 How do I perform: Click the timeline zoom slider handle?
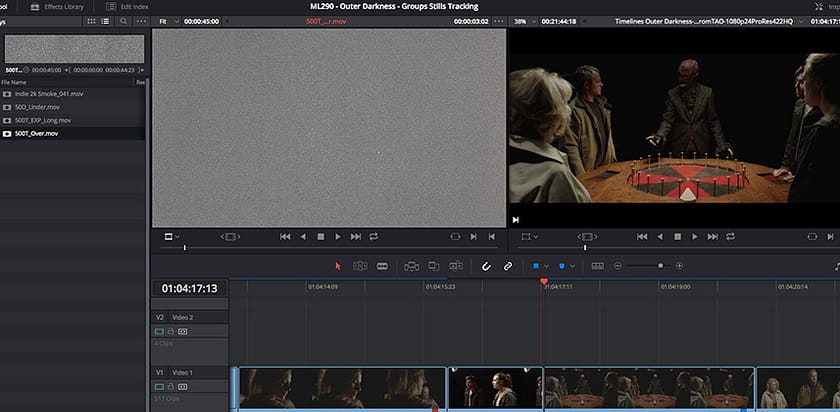pyautogui.click(x=661, y=266)
